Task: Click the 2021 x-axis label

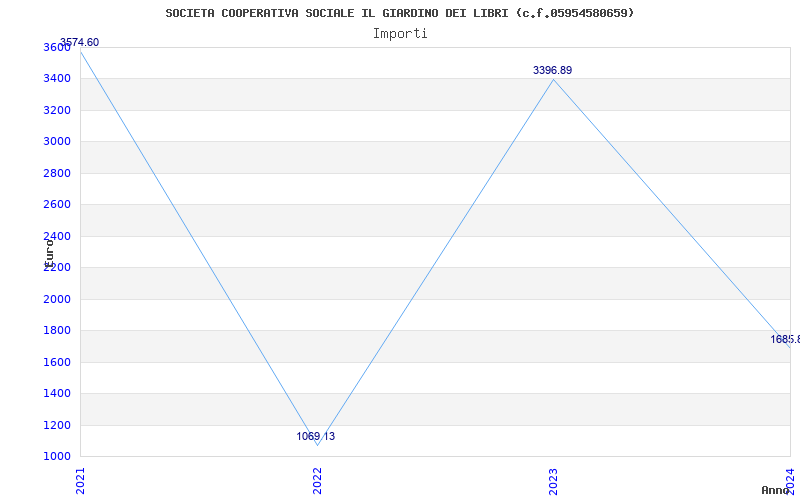Action: pyautogui.click(x=80, y=481)
